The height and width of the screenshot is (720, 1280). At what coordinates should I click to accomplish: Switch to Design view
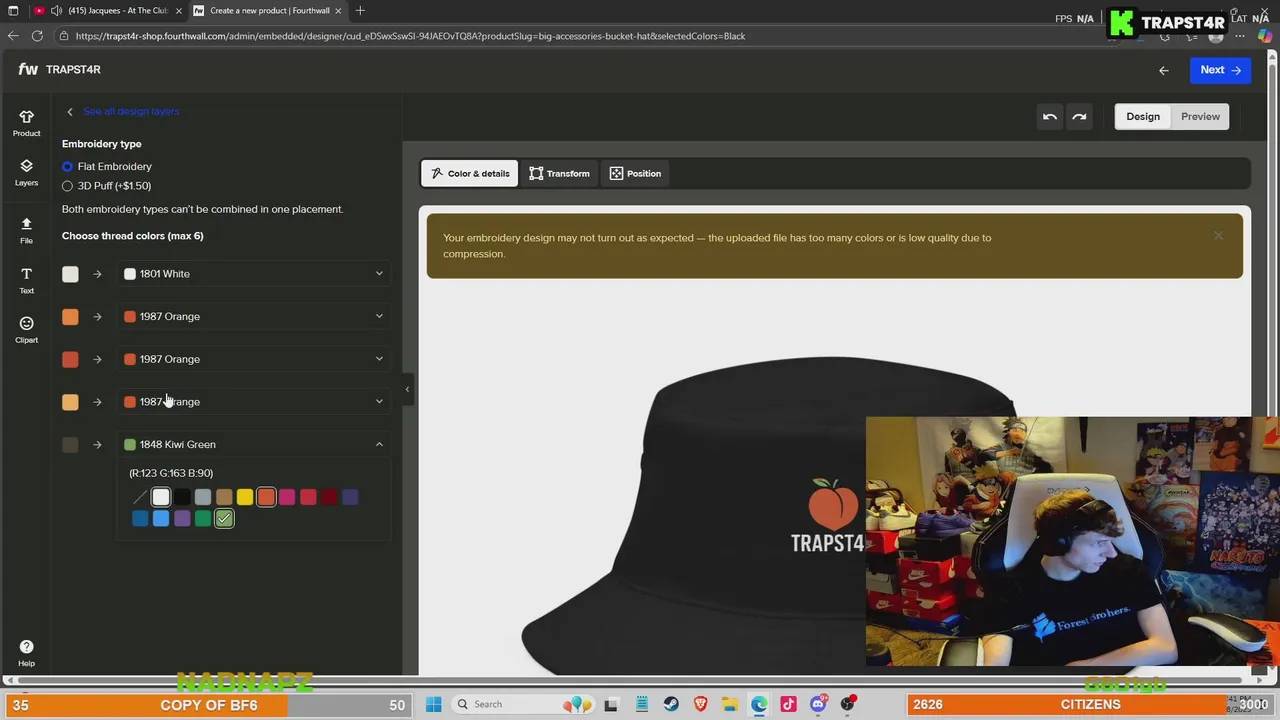[x=1143, y=117]
